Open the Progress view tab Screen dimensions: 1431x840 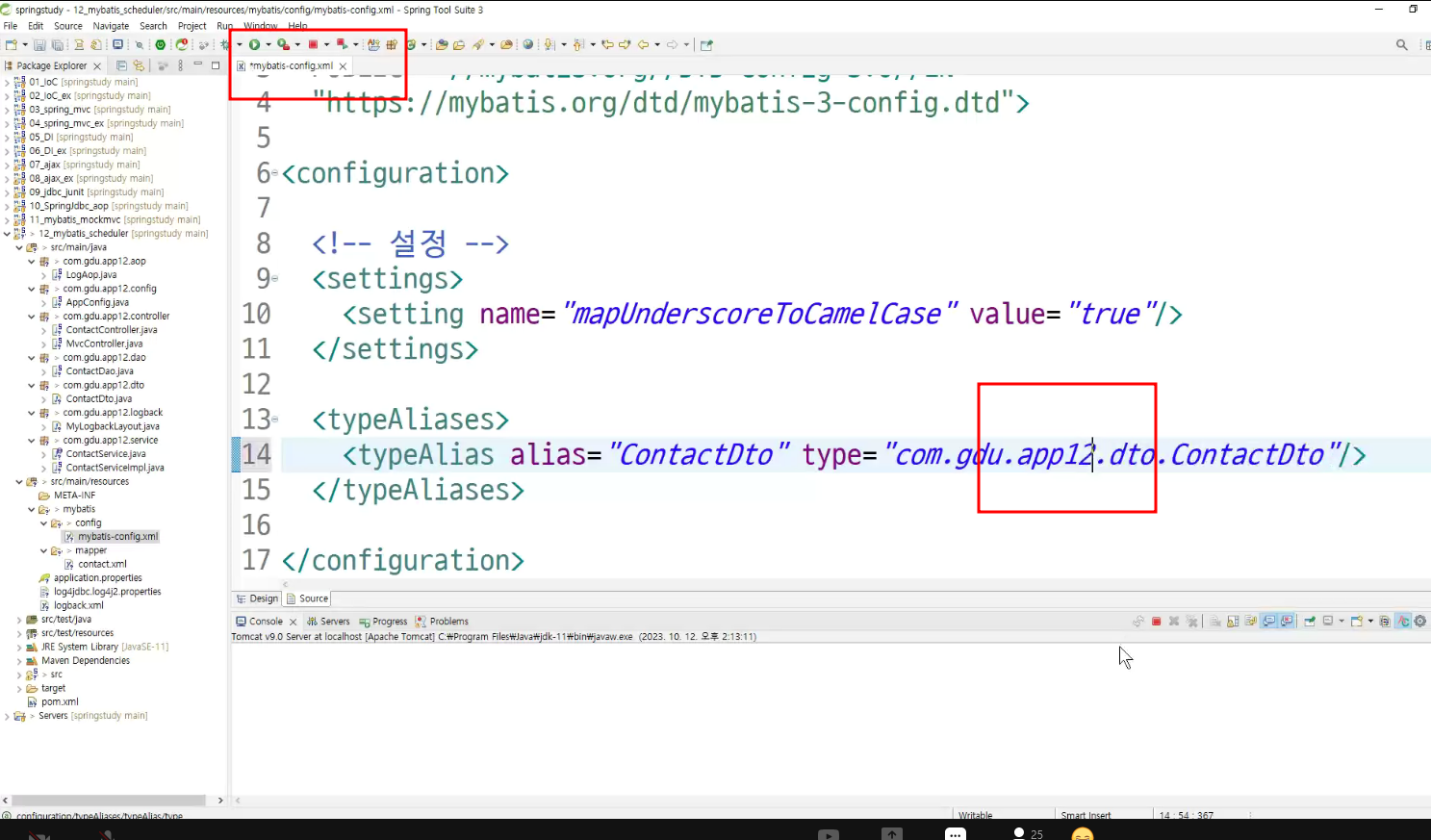[x=383, y=622]
